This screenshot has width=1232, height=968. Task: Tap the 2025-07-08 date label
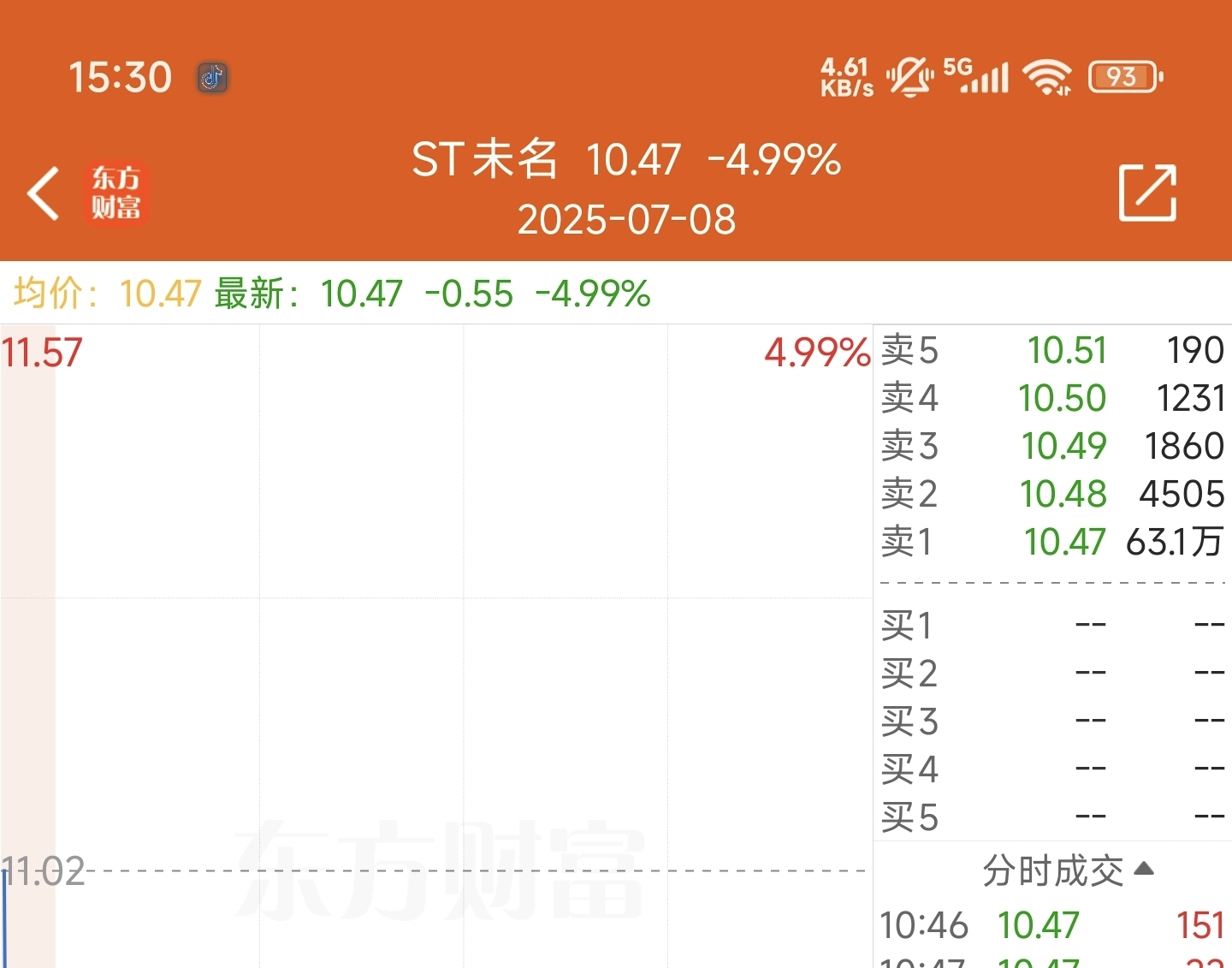click(x=626, y=220)
